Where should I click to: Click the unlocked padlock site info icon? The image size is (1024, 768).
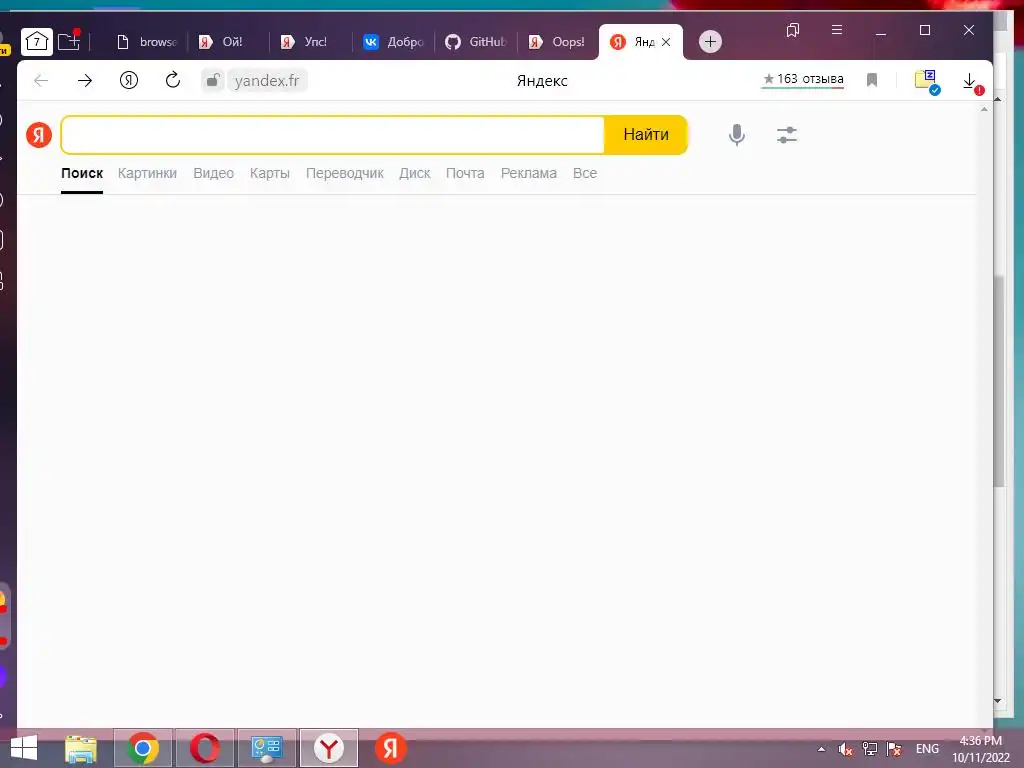coord(212,80)
